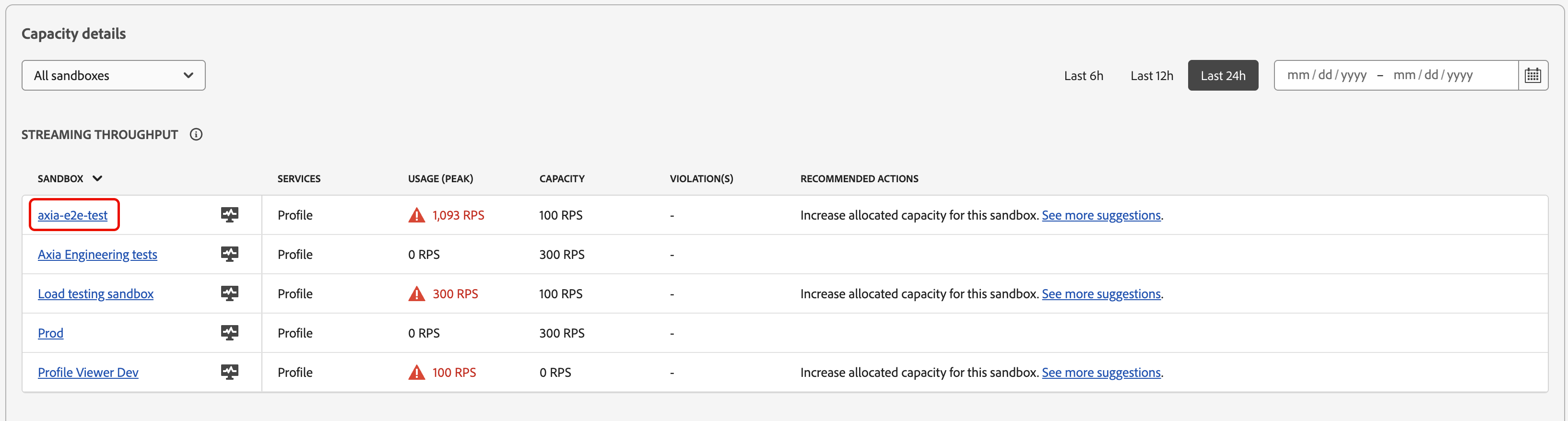Click monitoring icon for Axia Engineering tests
Screen dimensions: 1568x421
coord(229,254)
